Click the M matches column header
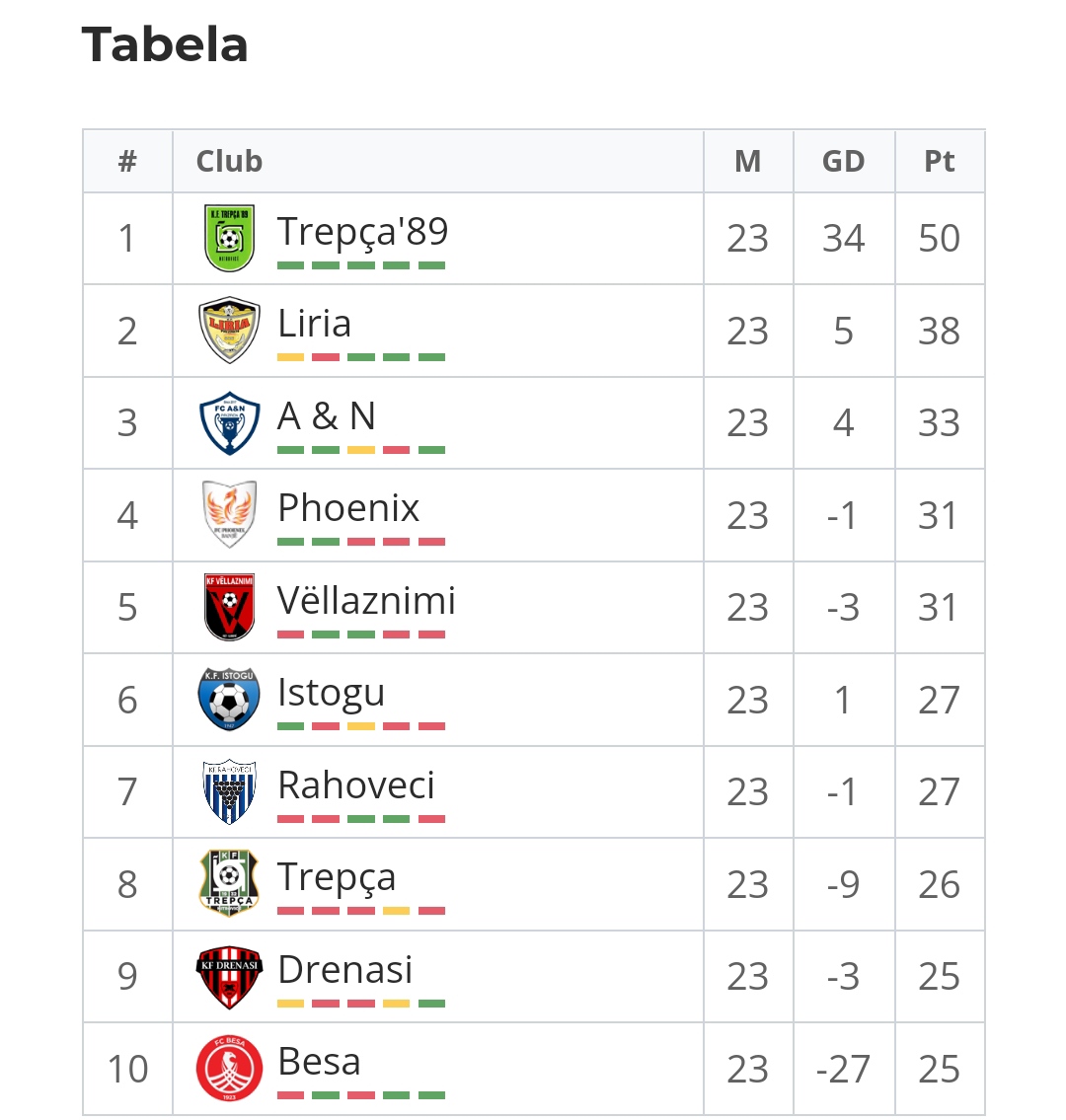 pos(748,161)
